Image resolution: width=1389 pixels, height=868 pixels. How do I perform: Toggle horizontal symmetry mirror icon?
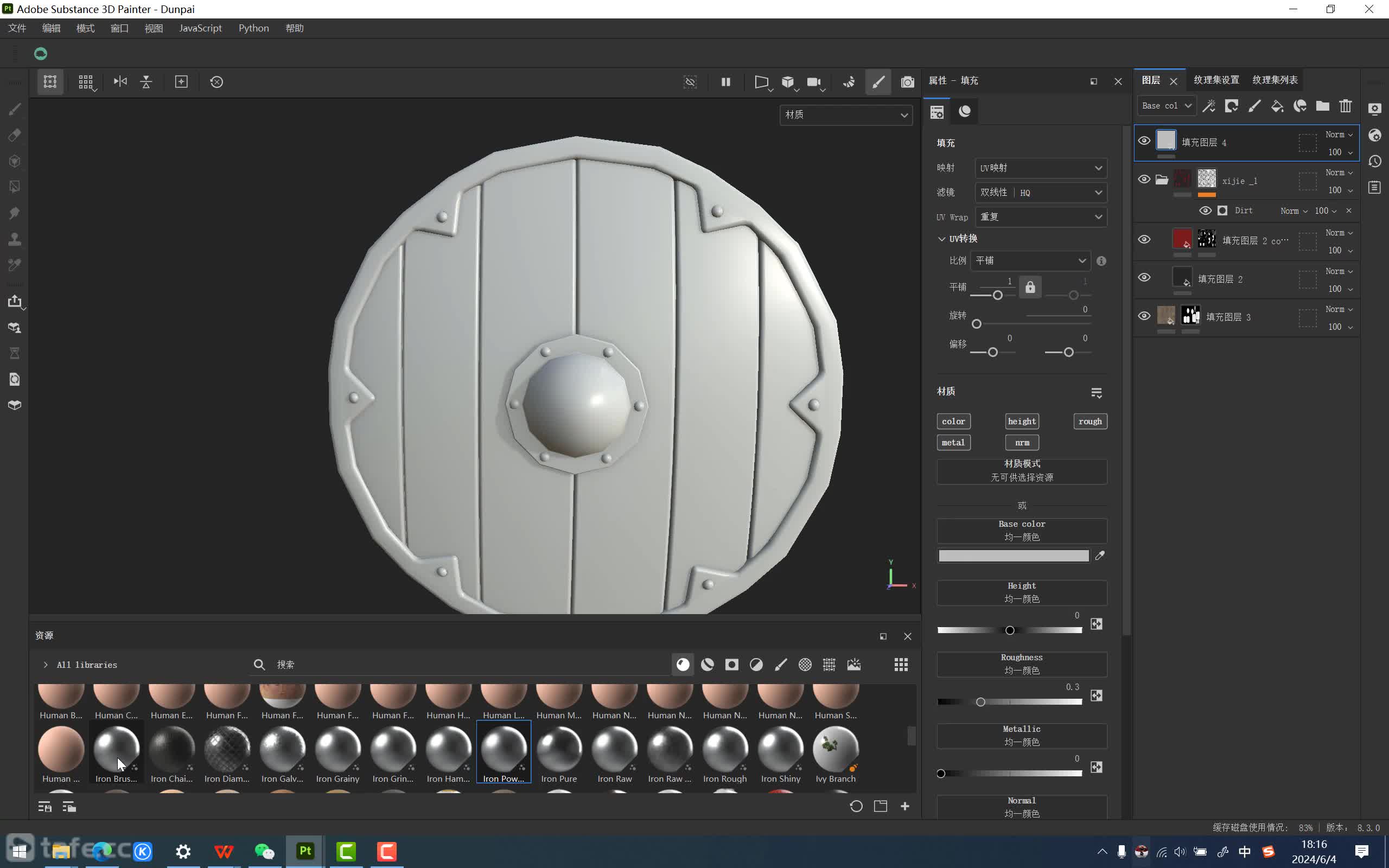pyautogui.click(x=120, y=81)
